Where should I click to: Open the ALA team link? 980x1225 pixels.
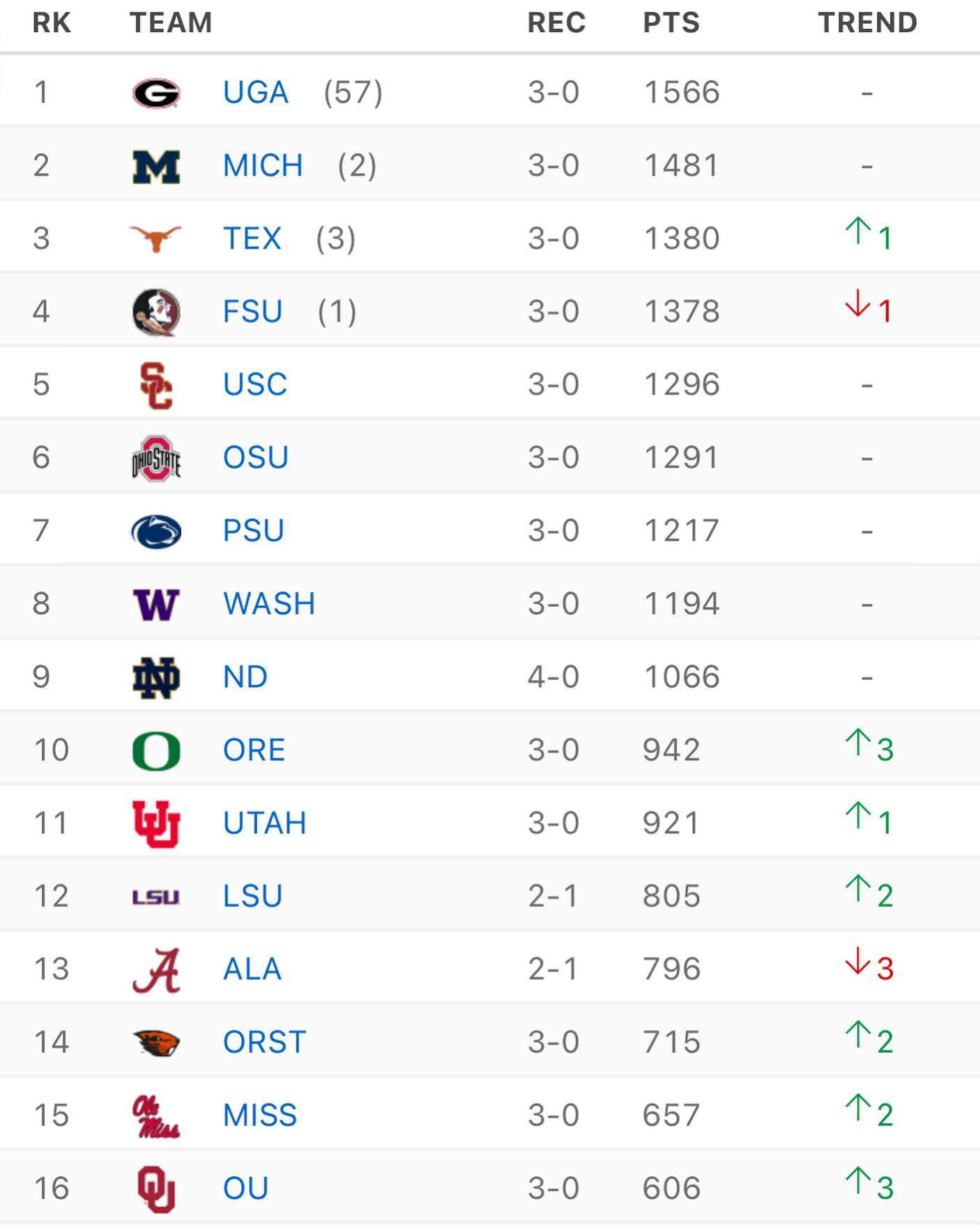(252, 969)
